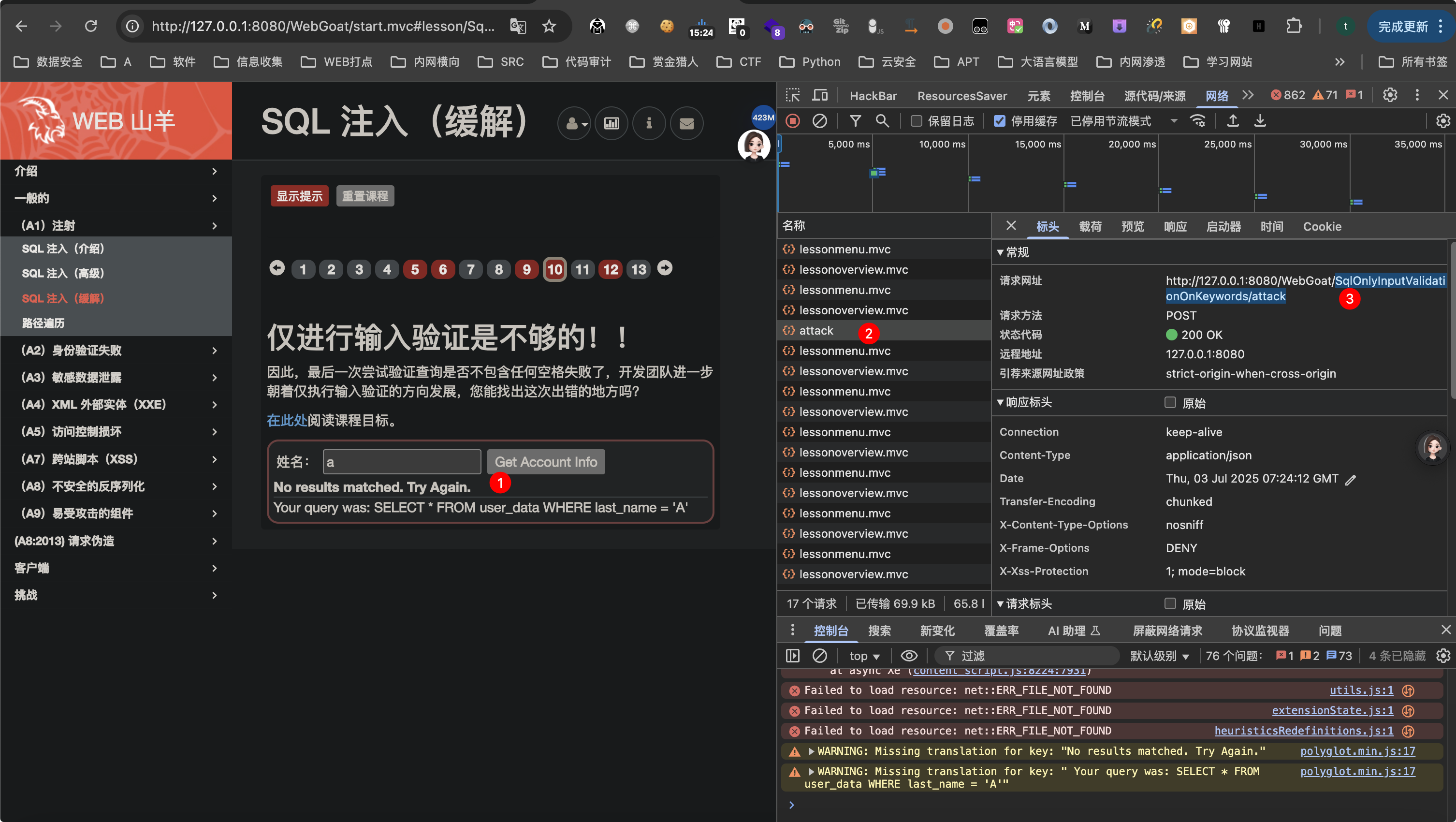Open the WebGoat report card chart icon
The width and height of the screenshot is (1456, 822).
[612, 123]
